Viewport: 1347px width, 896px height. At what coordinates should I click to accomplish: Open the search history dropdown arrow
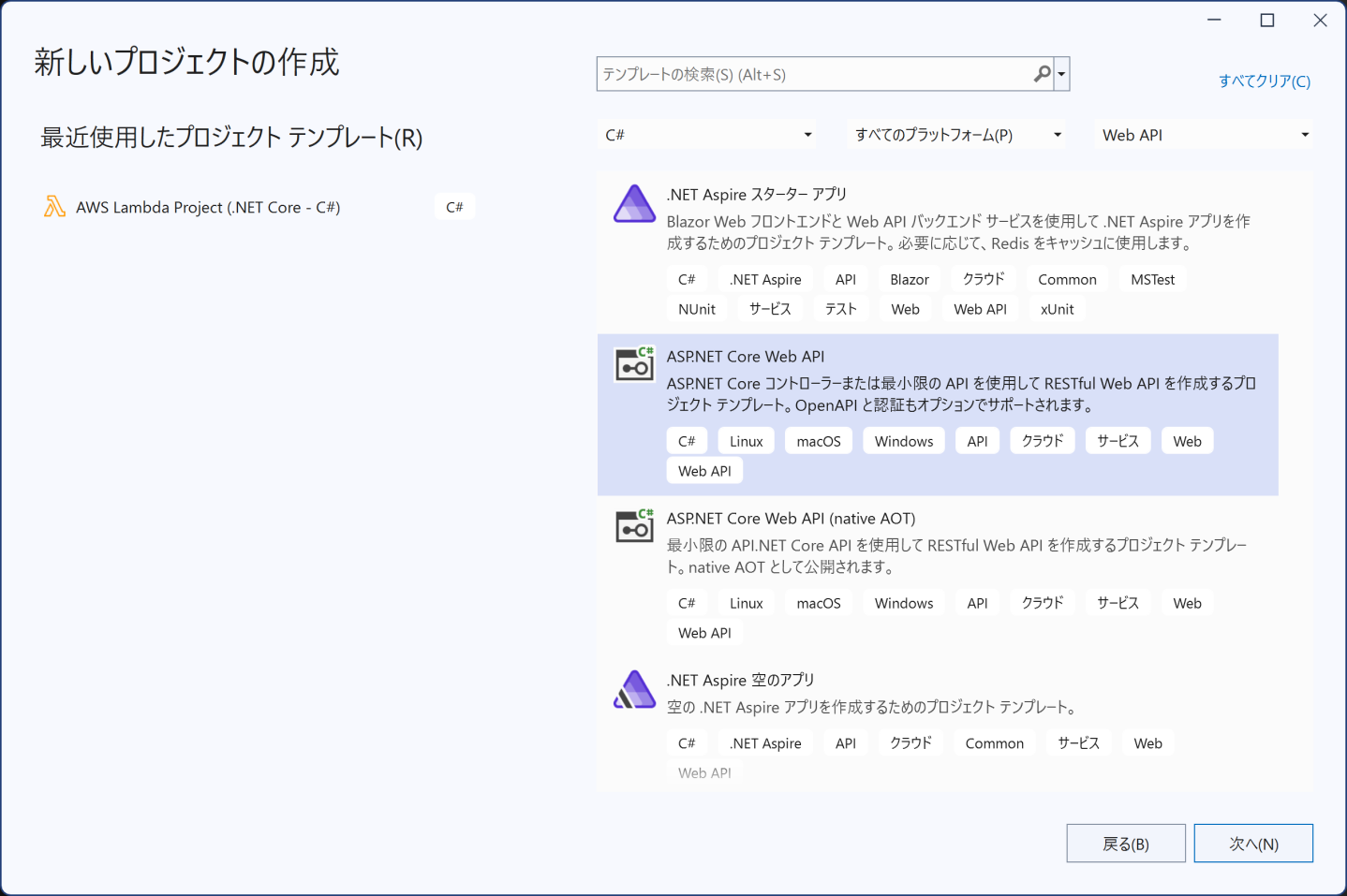[1061, 74]
